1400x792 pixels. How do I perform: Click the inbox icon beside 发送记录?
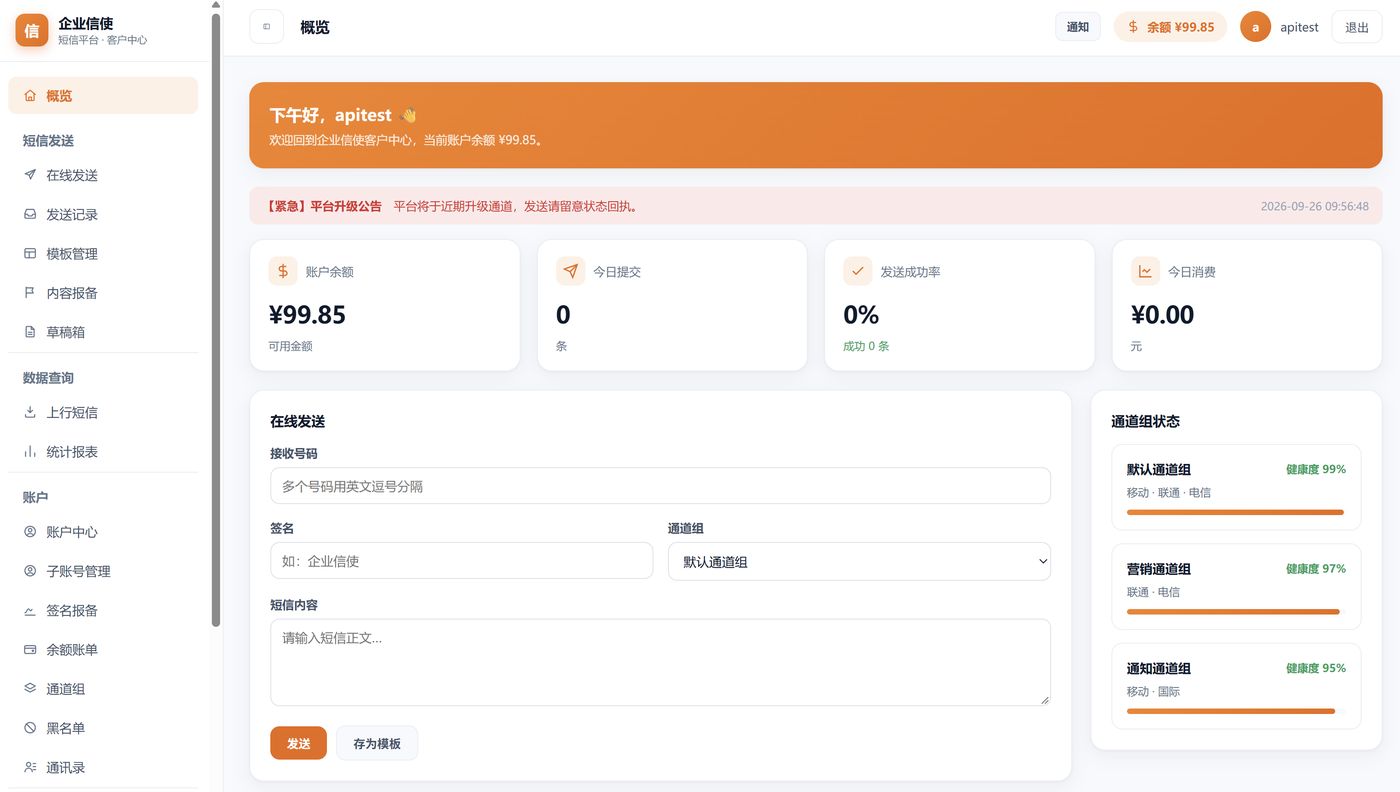tap(30, 214)
